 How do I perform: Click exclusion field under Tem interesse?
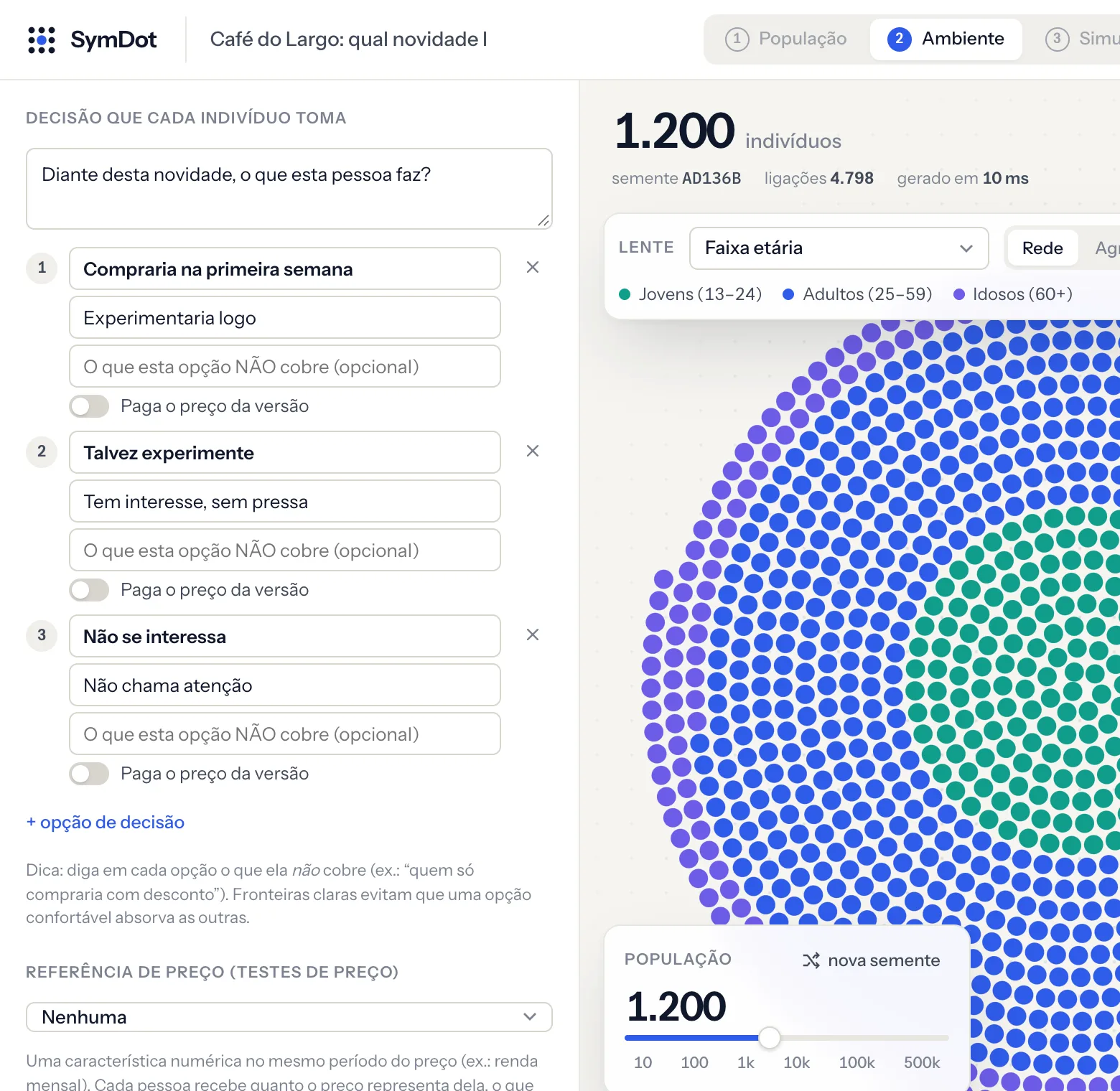(285, 550)
